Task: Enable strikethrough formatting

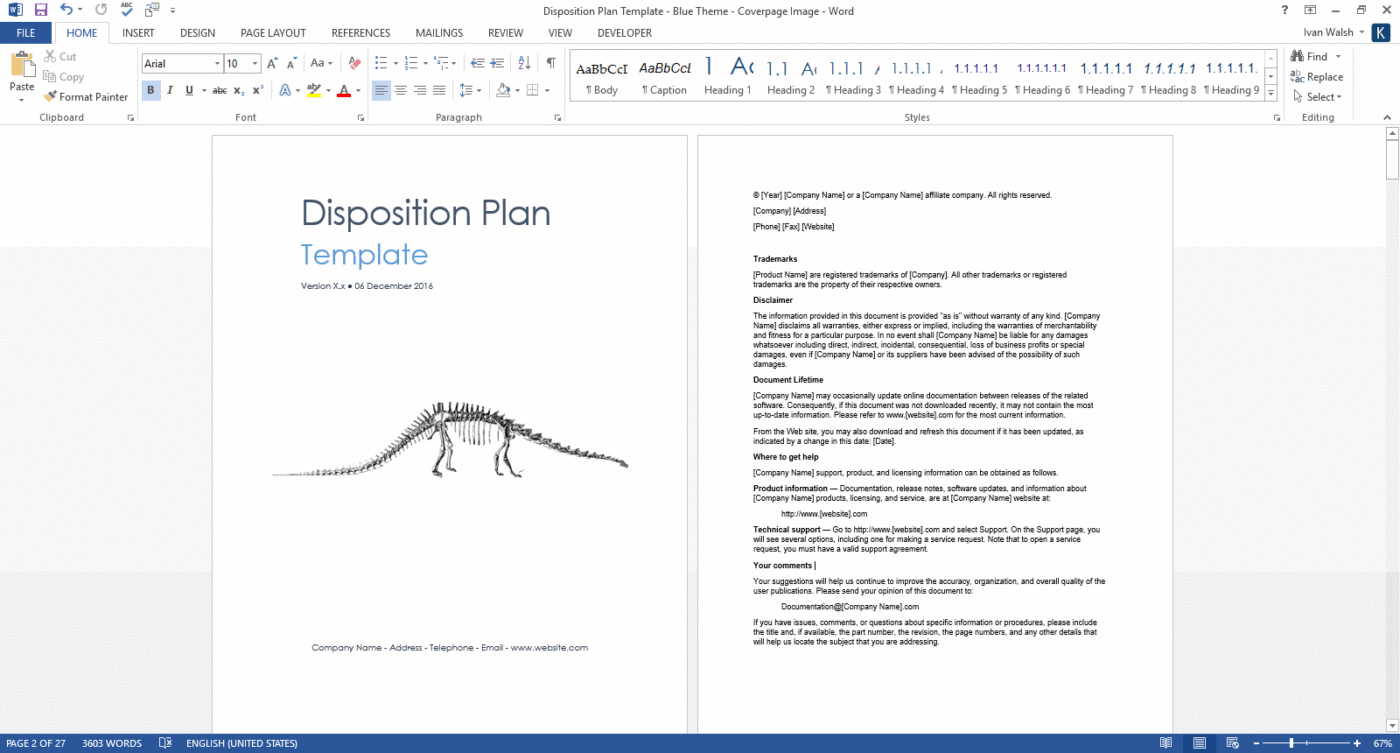Action: (x=219, y=90)
